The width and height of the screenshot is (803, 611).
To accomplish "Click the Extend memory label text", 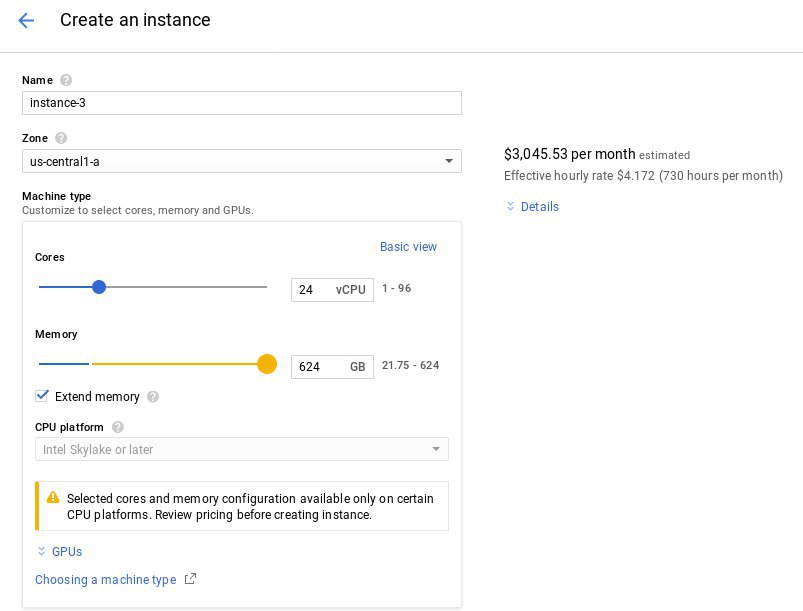I will coord(97,396).
